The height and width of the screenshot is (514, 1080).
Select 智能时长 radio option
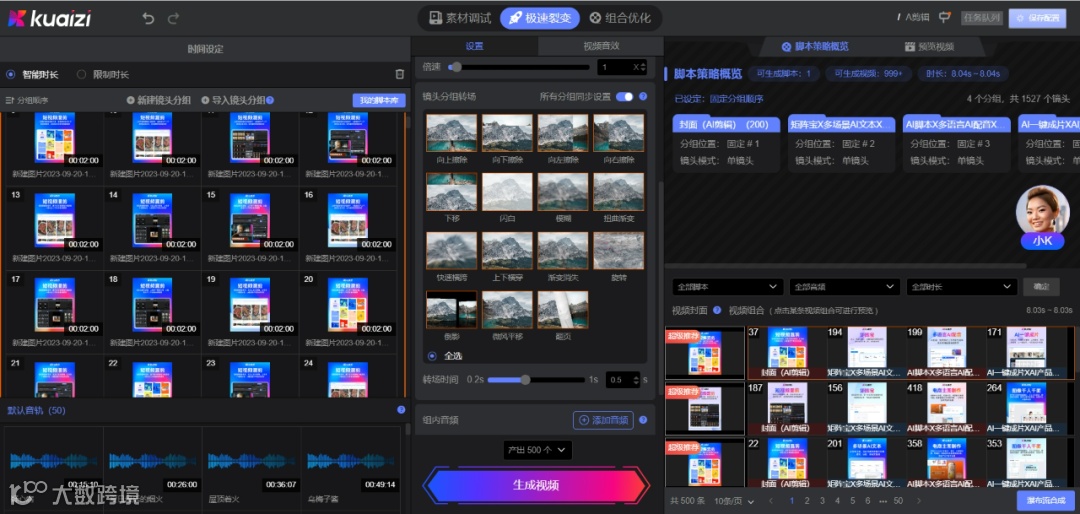11,74
